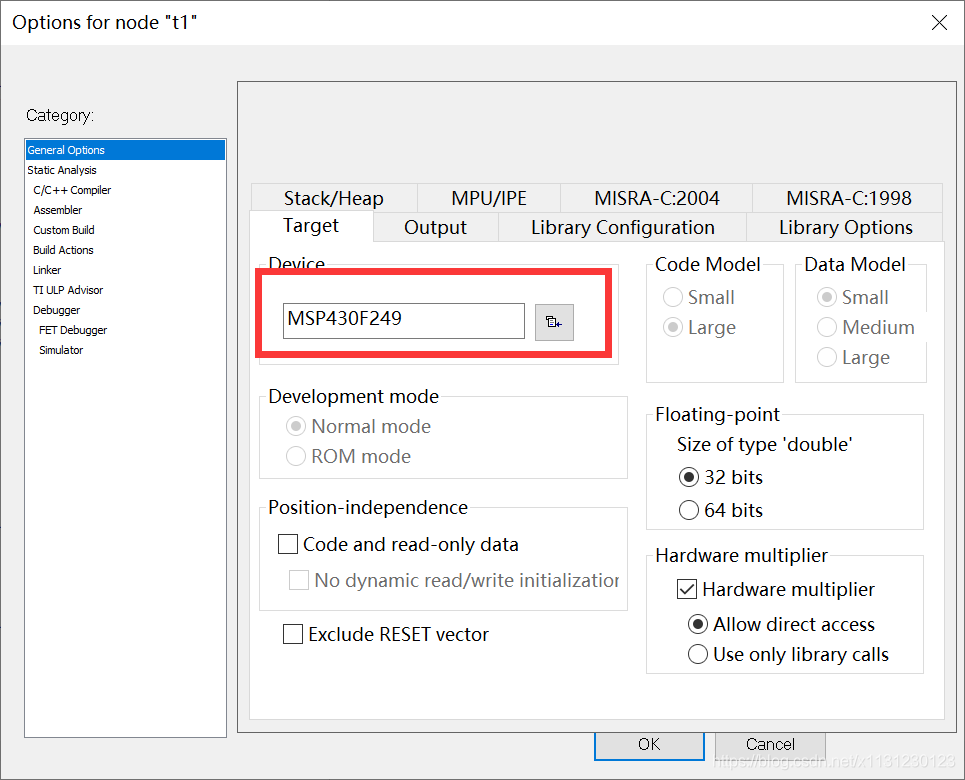Toggle the Exclude RESET vector checkbox
The image size is (965, 780).
[293, 635]
